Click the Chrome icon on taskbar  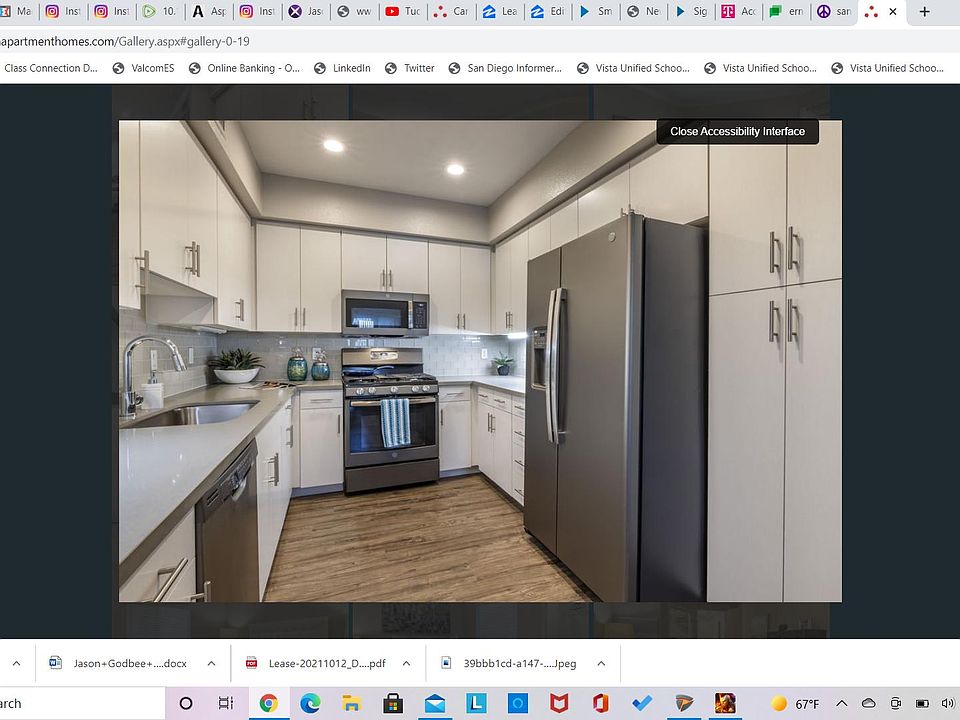[x=268, y=703]
